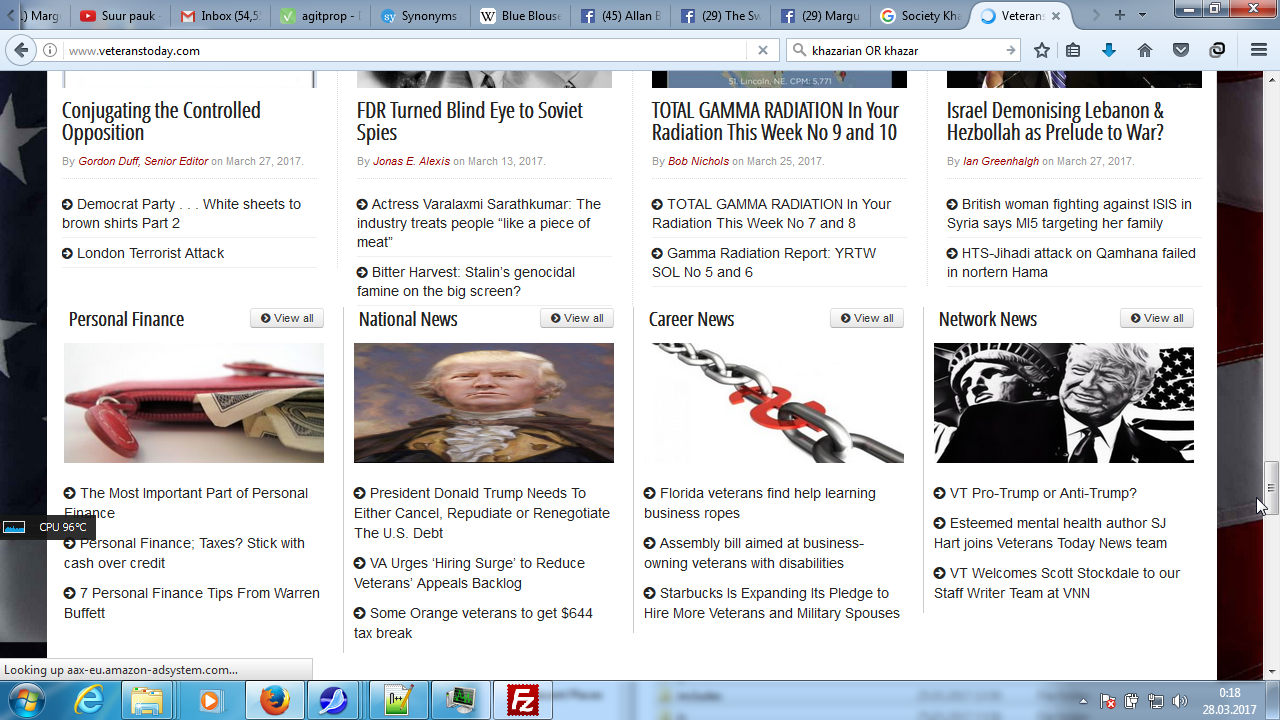Open 'VT Pro-Trump or Anti-Trump?' article
Image resolution: width=1280 pixels, height=720 pixels.
1043,493
